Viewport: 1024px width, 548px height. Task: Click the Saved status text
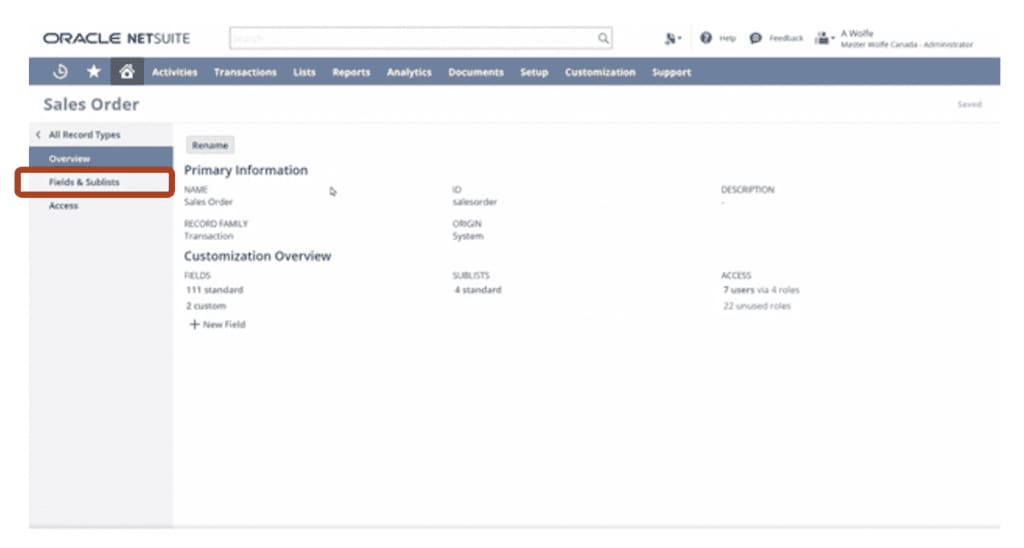point(969,105)
